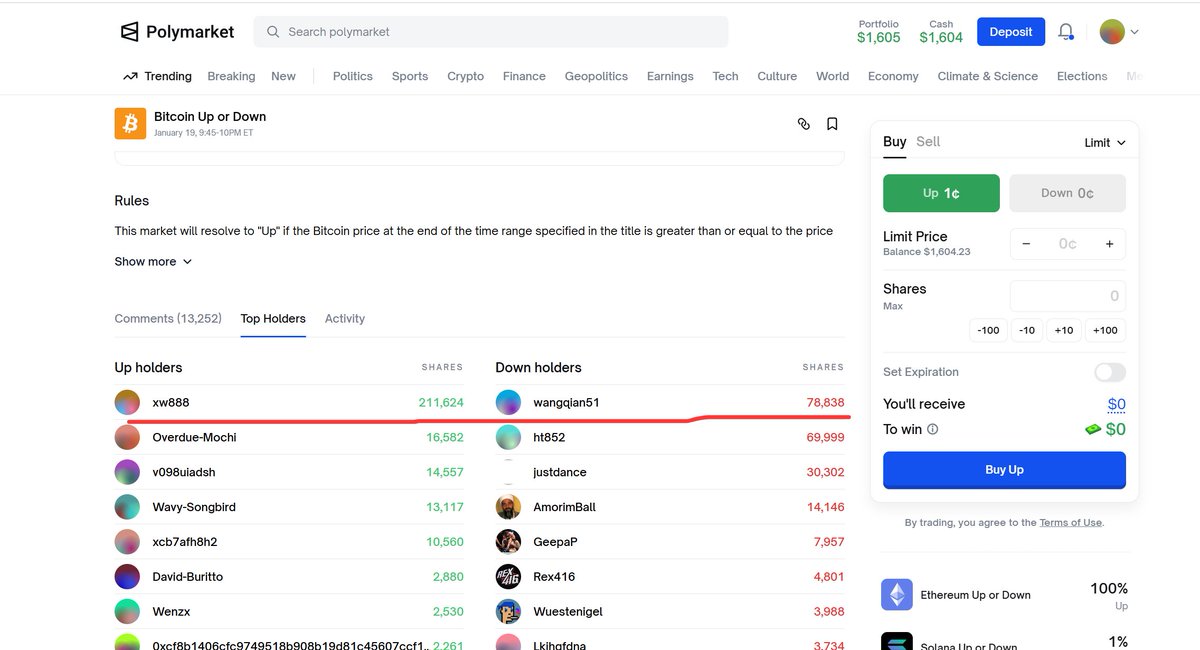Choose the Down 0¢ outcome button
The image size is (1200, 650).
1068,193
